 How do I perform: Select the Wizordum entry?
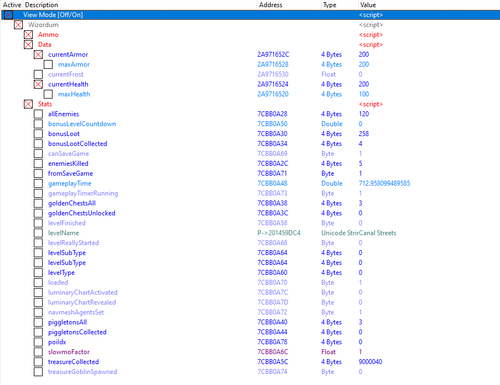43,25
